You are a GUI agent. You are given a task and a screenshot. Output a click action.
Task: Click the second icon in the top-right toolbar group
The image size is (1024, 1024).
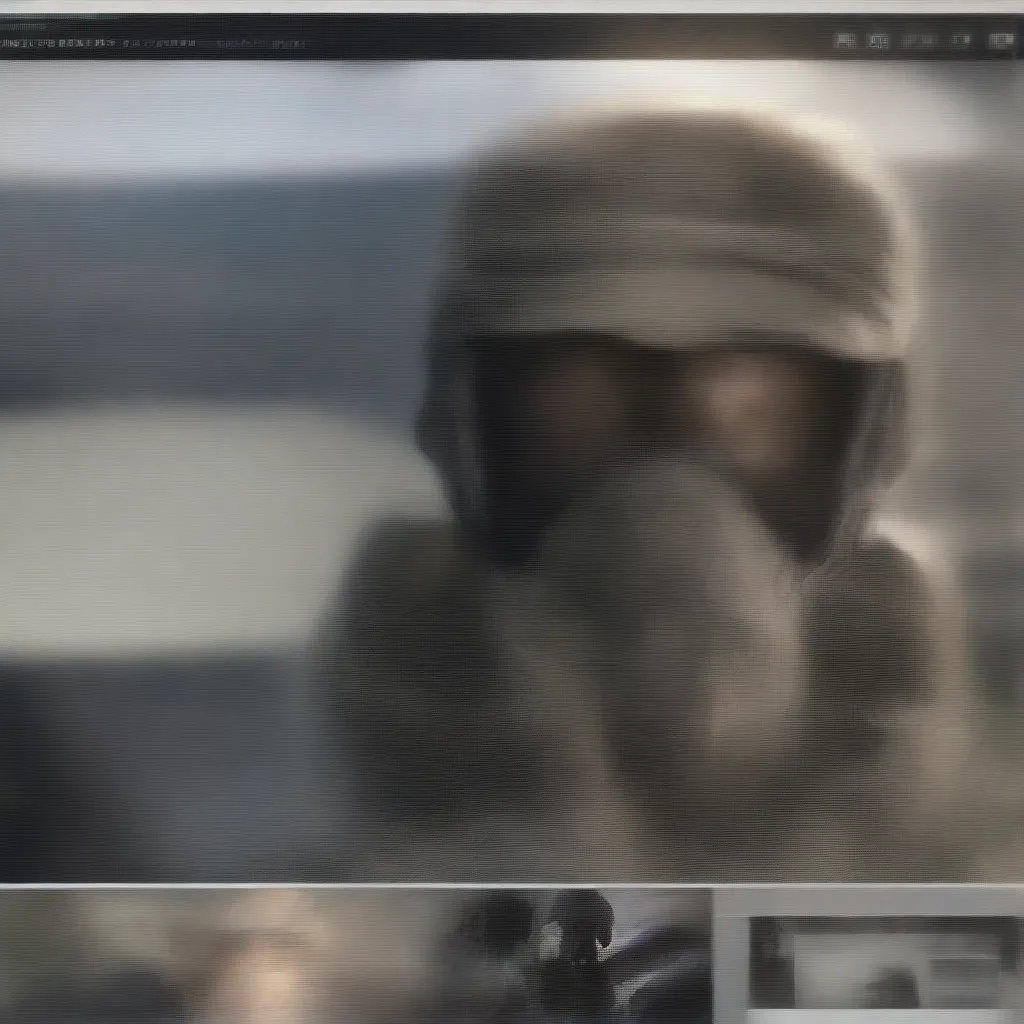coord(878,41)
